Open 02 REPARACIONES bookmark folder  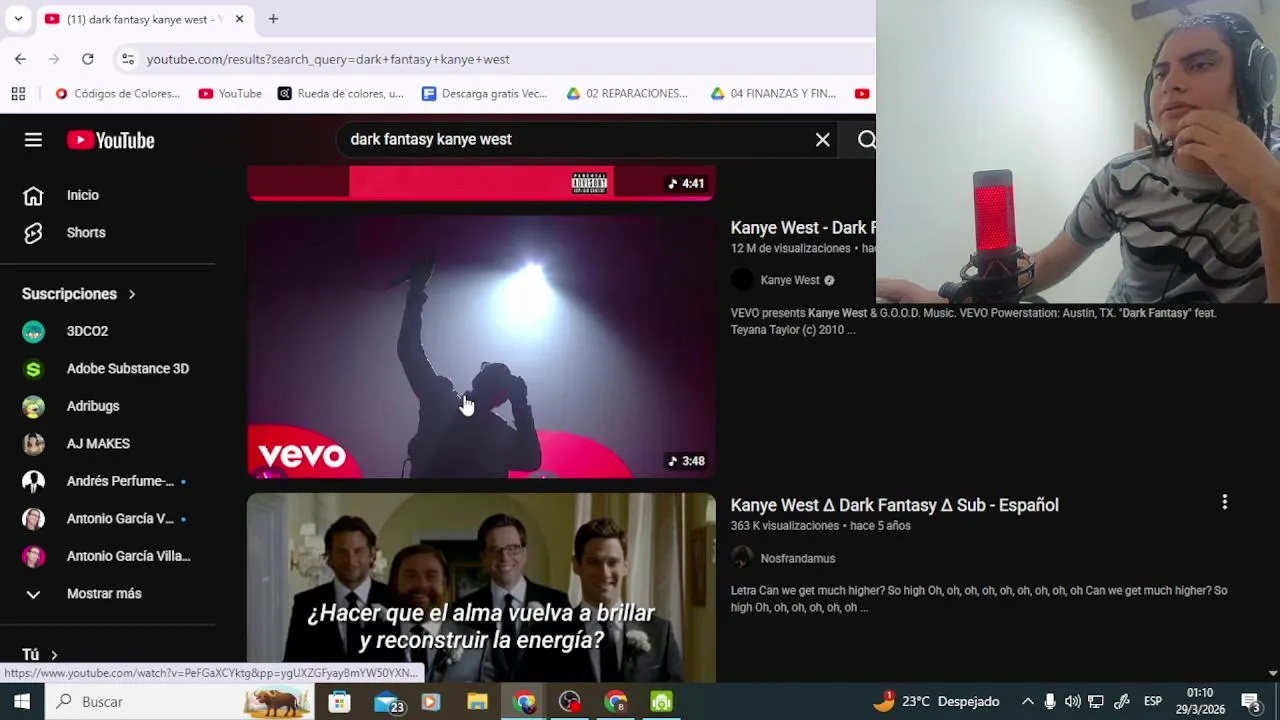tap(627, 93)
